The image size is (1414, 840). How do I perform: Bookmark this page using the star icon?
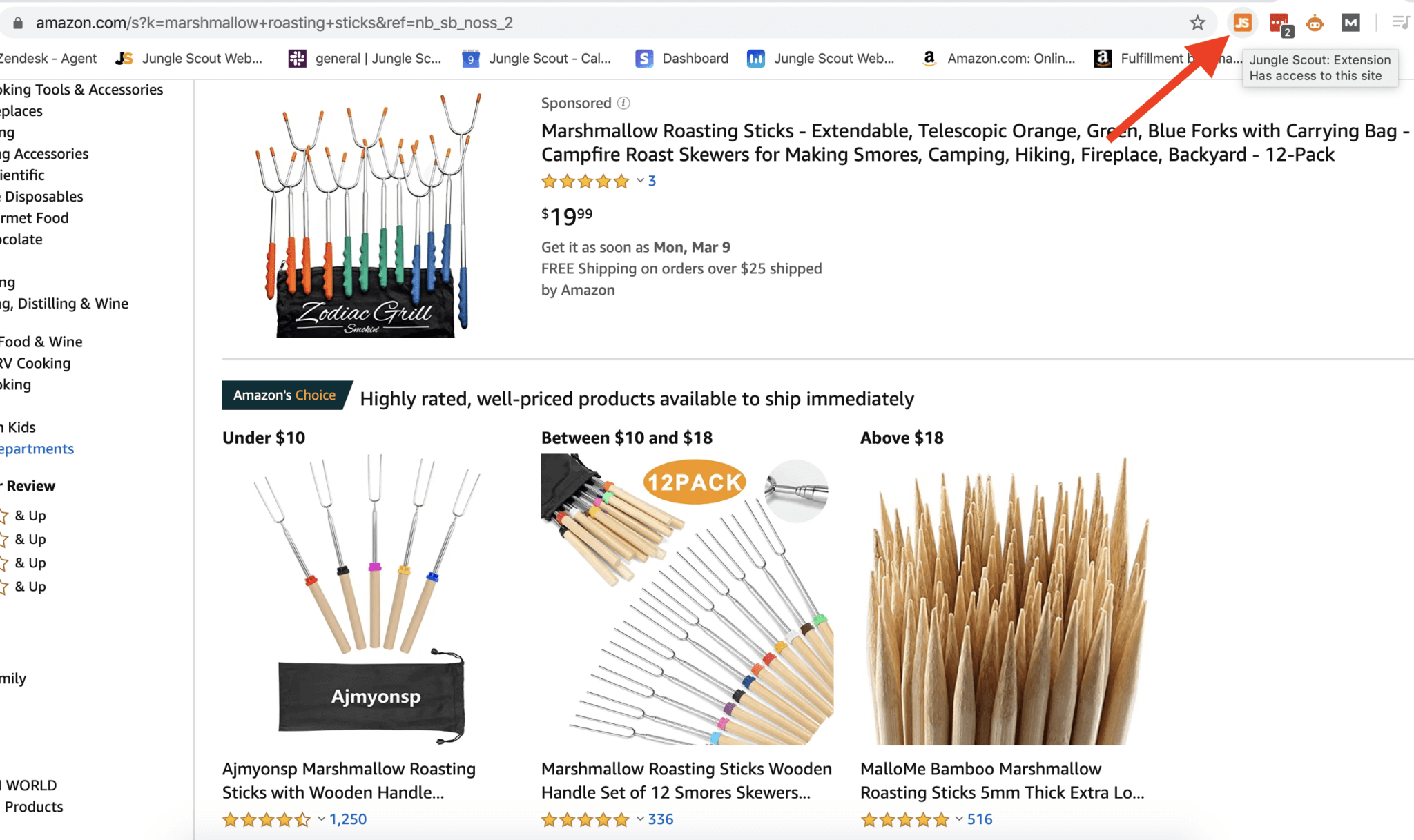(x=1198, y=23)
